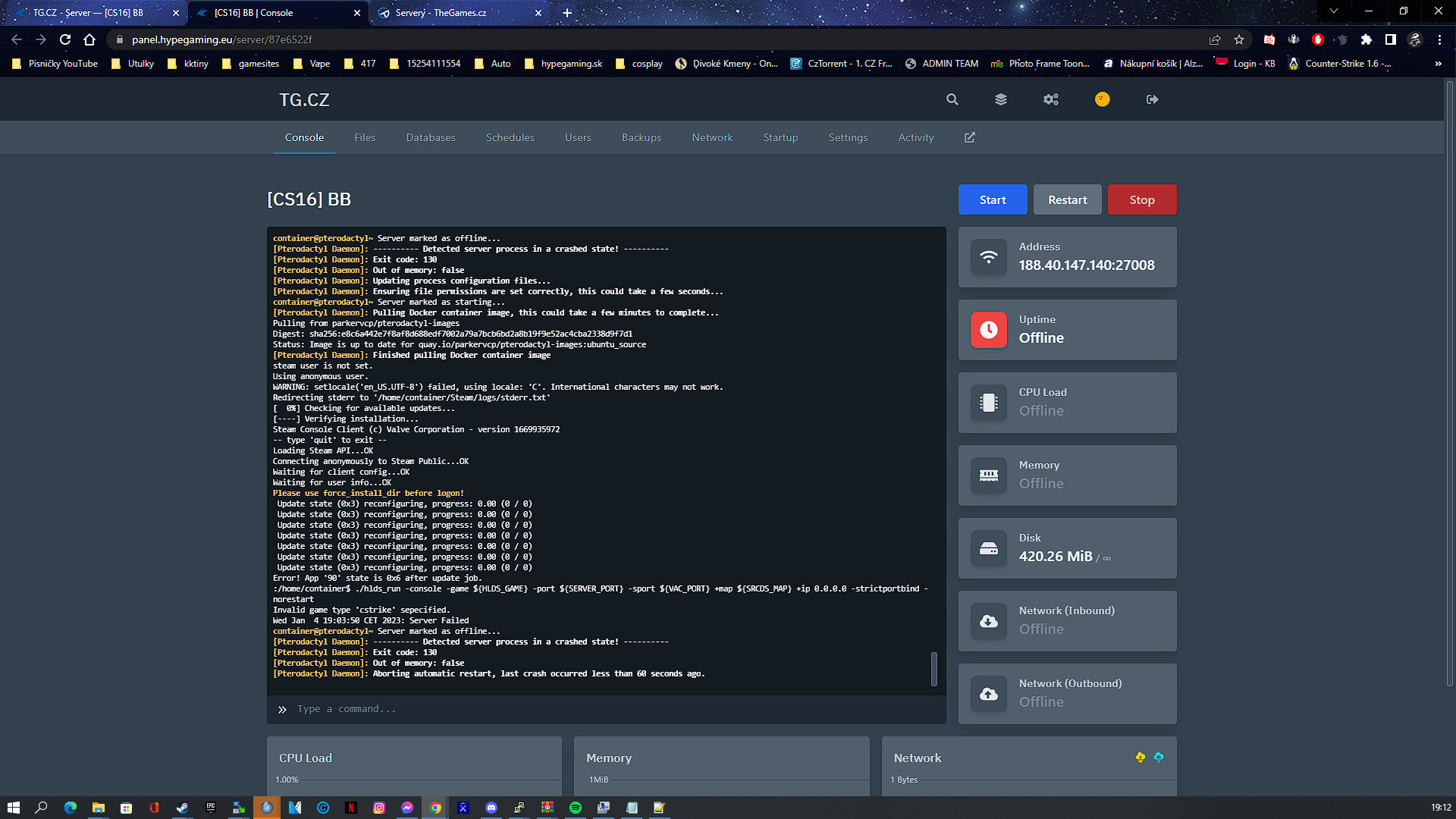Click the yellow account avatar icon
Image resolution: width=1456 pixels, height=819 pixels.
1102,99
